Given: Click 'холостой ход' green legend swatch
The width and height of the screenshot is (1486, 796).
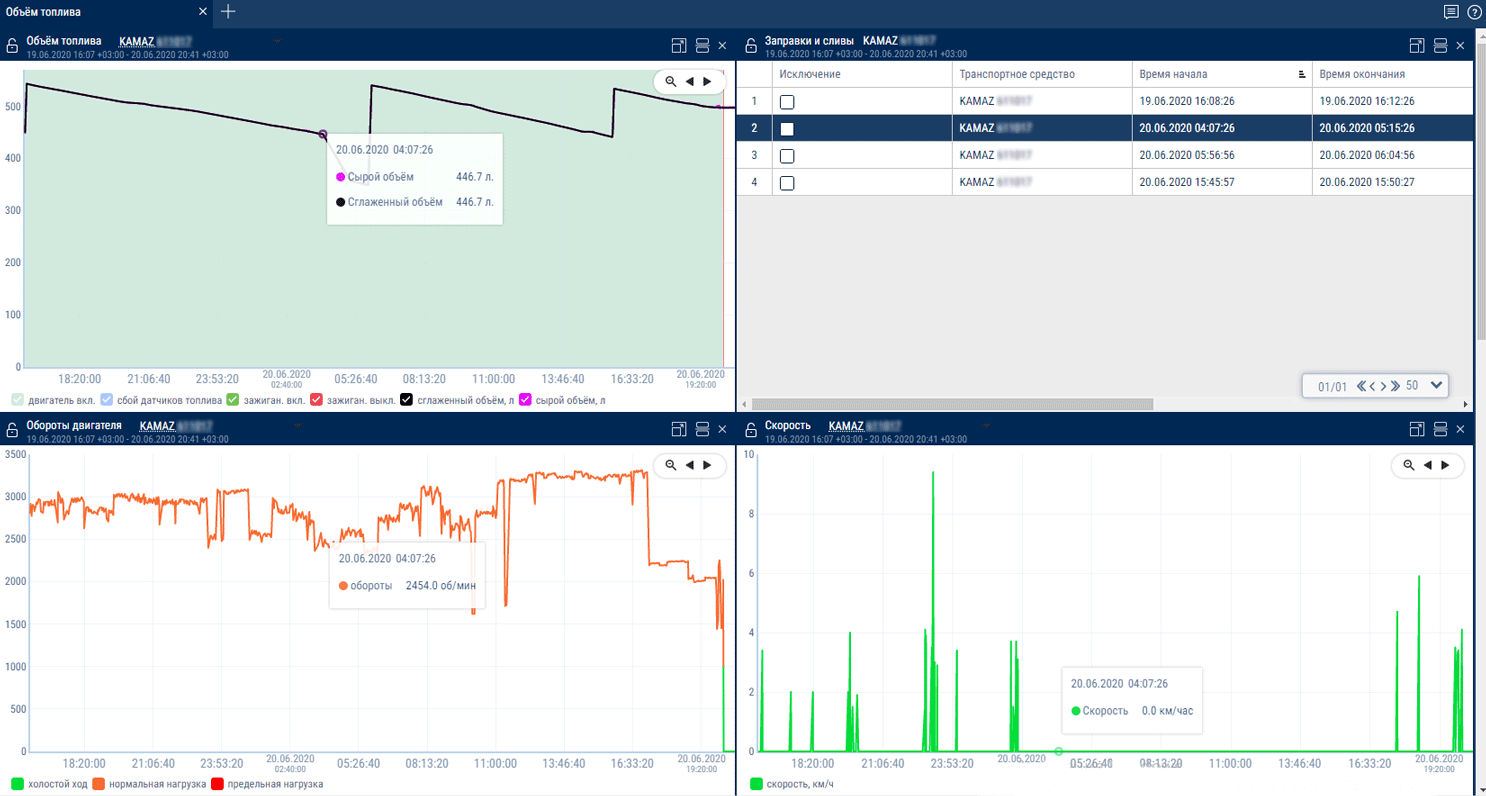Looking at the screenshot, I should coord(17,784).
